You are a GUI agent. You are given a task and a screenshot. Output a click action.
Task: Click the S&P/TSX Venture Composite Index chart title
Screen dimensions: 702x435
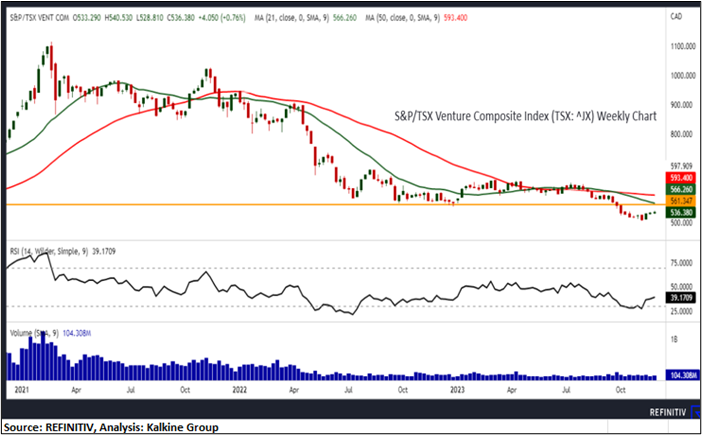click(526, 116)
